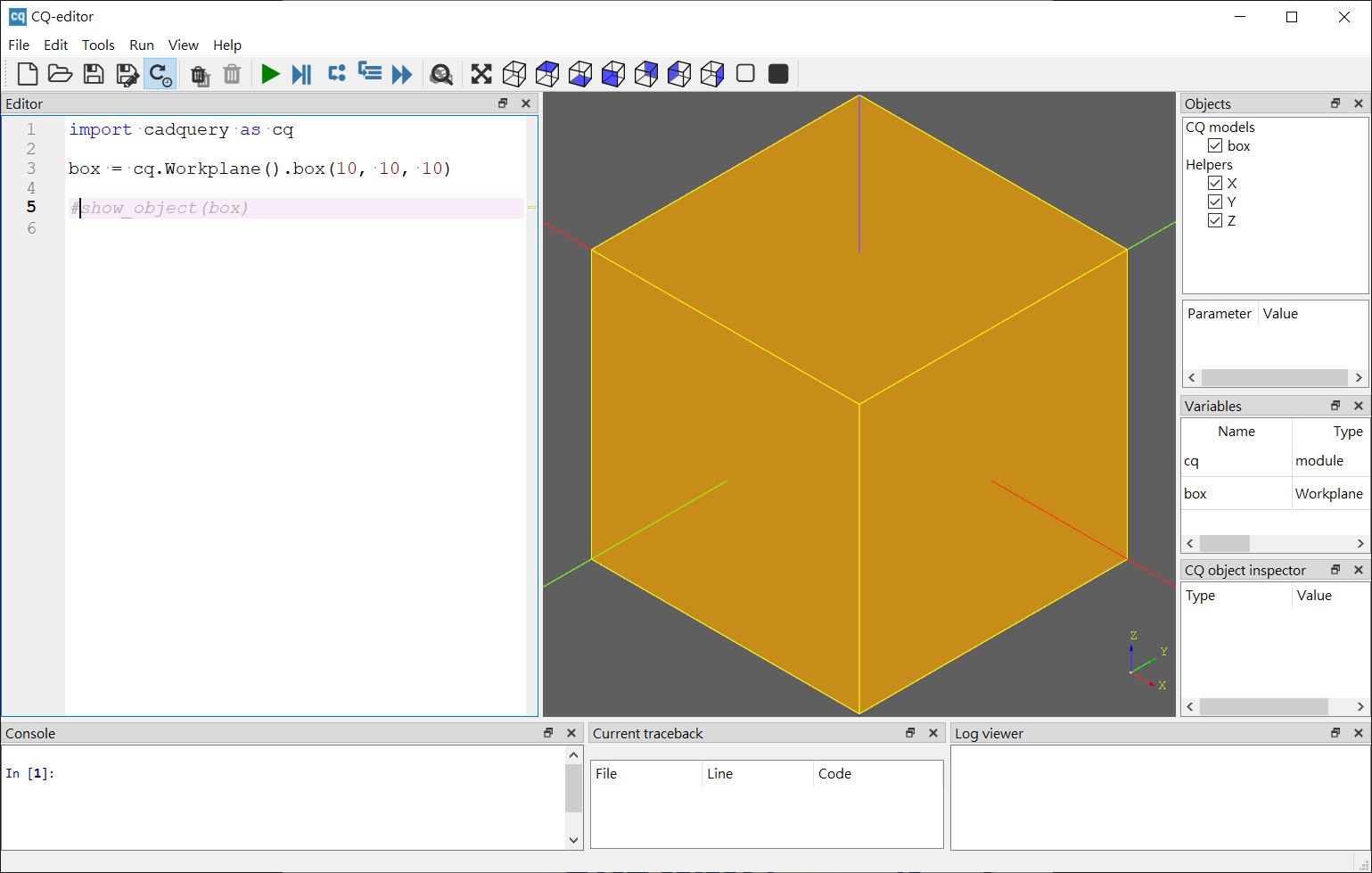The width and height of the screenshot is (1372, 873).
Task: Click the Console scroll down arrow
Action: pyautogui.click(x=573, y=840)
